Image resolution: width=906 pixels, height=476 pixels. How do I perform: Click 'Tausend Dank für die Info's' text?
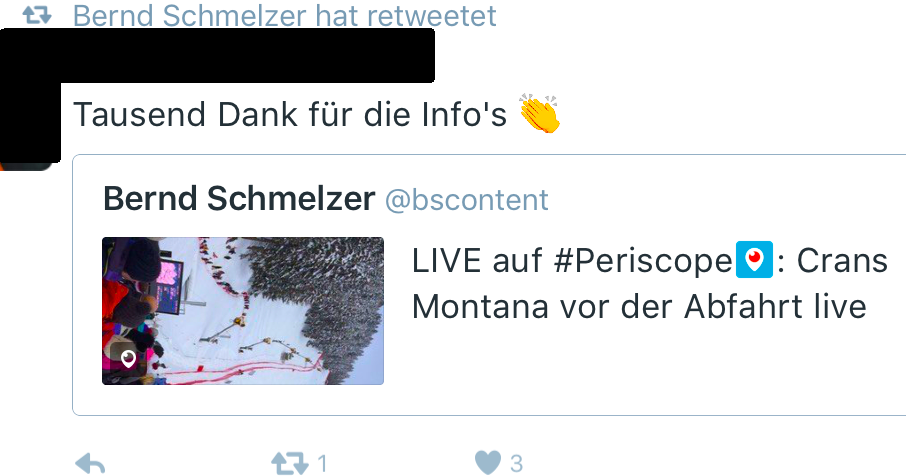coord(290,114)
